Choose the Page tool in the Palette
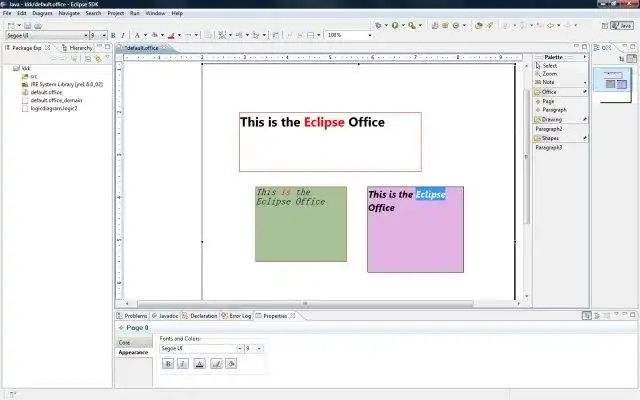The image size is (640, 400). [545, 101]
